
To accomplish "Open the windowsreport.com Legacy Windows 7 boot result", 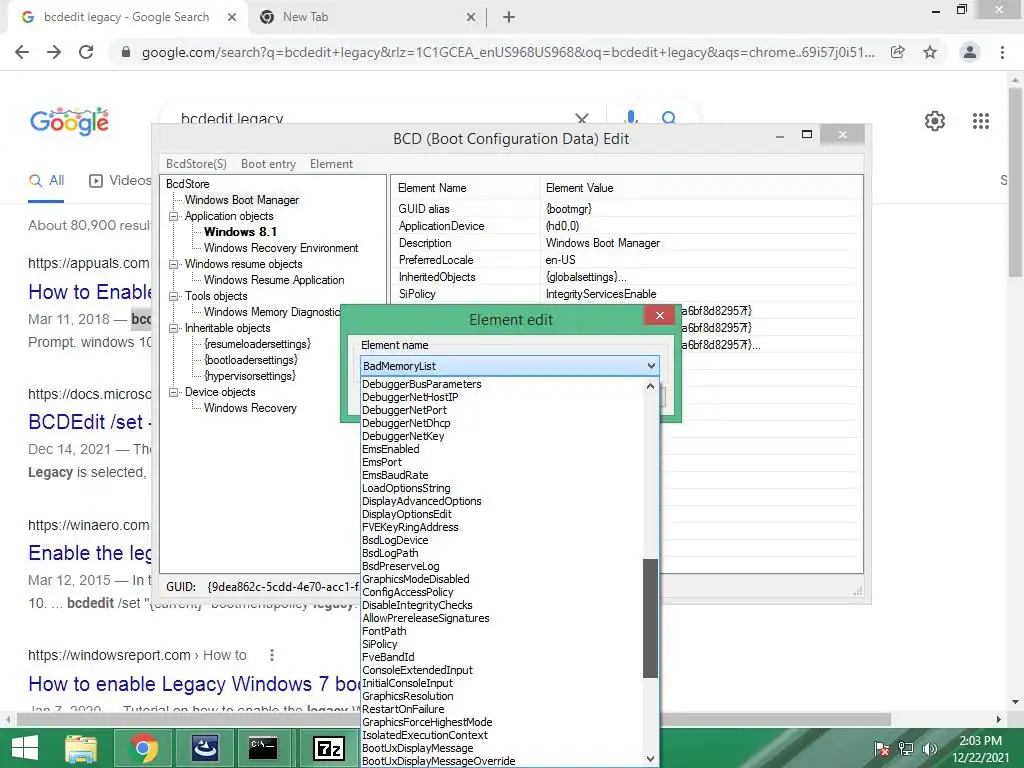I will pos(194,684).
